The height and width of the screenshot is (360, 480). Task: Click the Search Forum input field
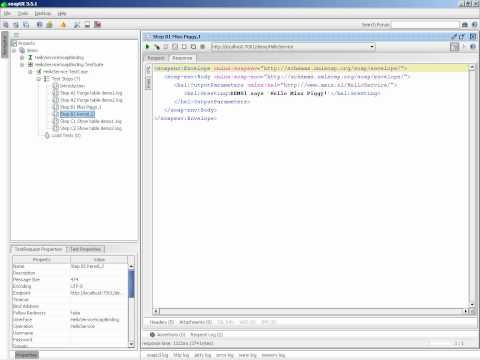(425, 25)
